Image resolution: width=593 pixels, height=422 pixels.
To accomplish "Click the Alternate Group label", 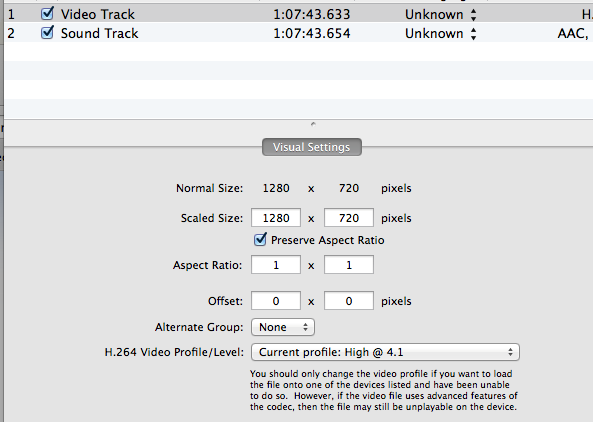I will coord(199,327).
